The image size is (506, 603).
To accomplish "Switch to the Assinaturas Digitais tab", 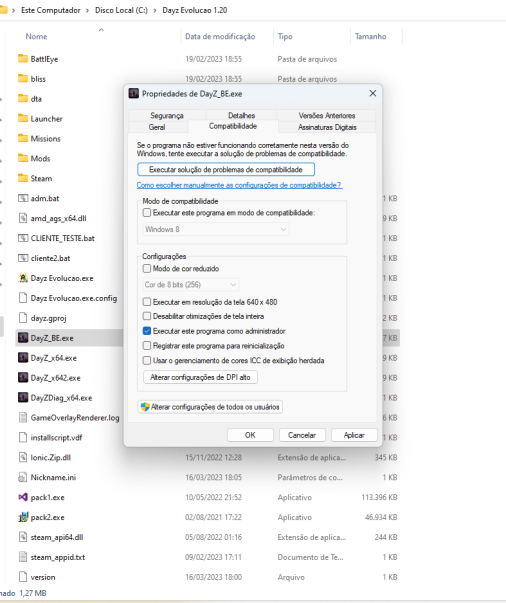I will [x=327, y=127].
